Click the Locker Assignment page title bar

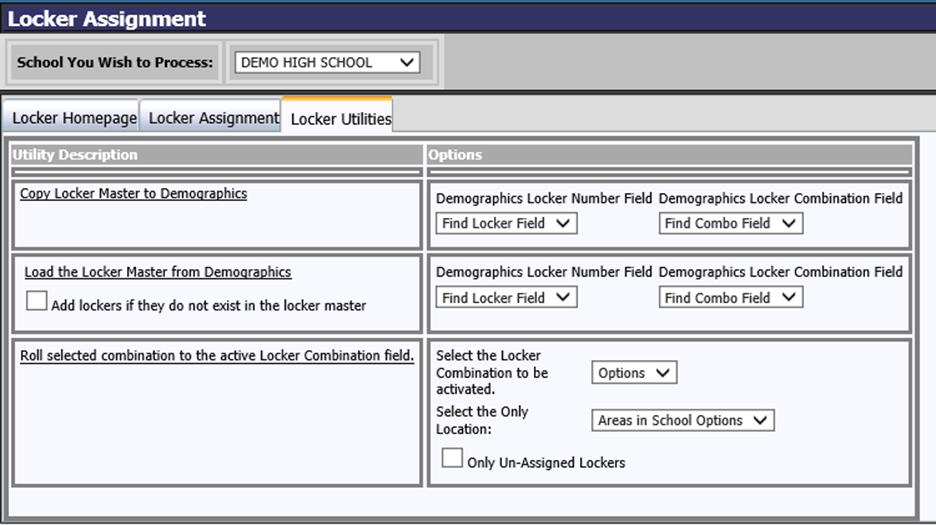pos(107,19)
